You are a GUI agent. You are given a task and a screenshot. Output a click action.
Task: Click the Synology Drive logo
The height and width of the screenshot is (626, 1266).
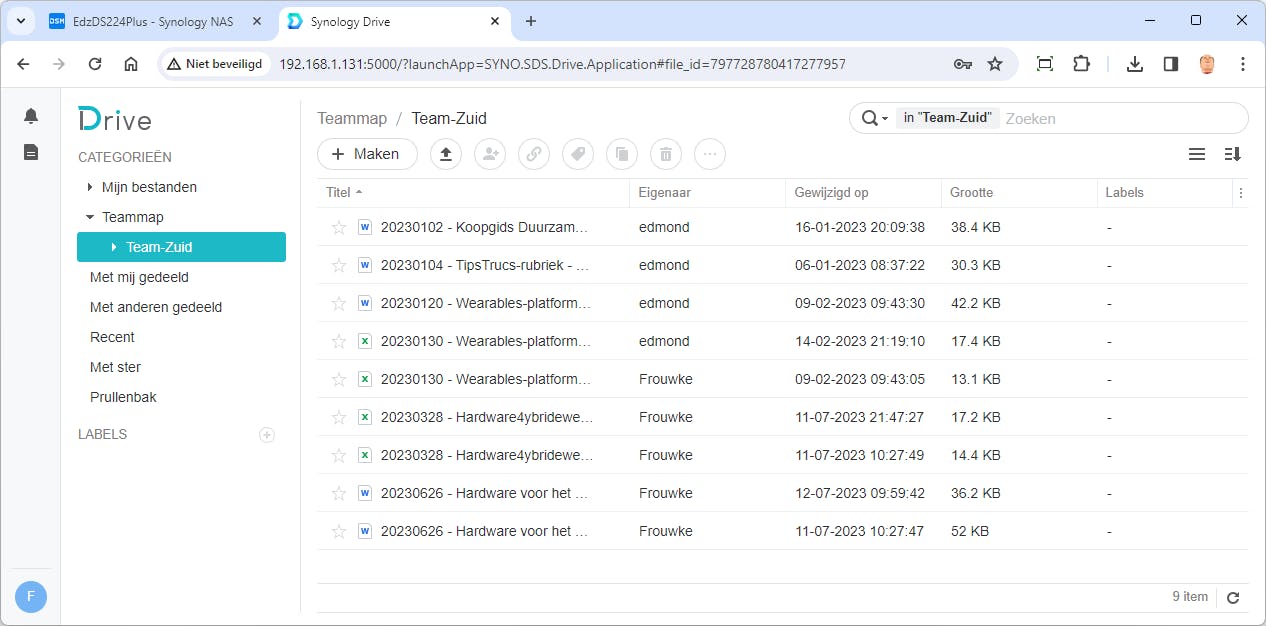pyautogui.click(x=115, y=120)
